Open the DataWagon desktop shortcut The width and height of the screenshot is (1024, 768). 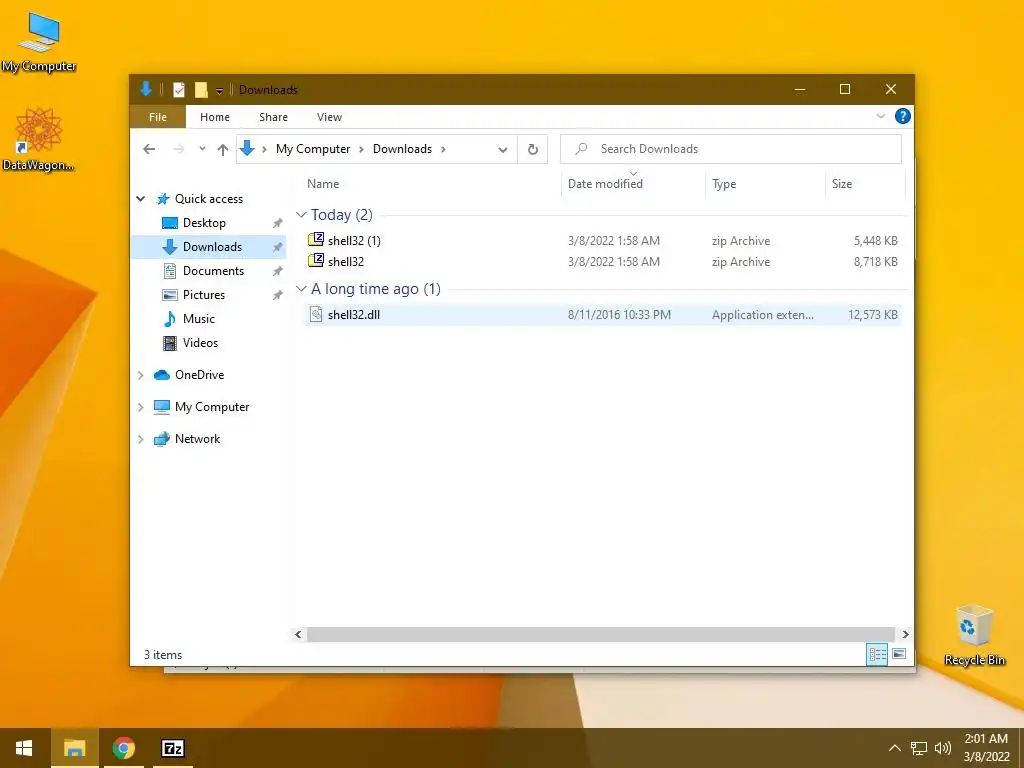click(x=39, y=140)
